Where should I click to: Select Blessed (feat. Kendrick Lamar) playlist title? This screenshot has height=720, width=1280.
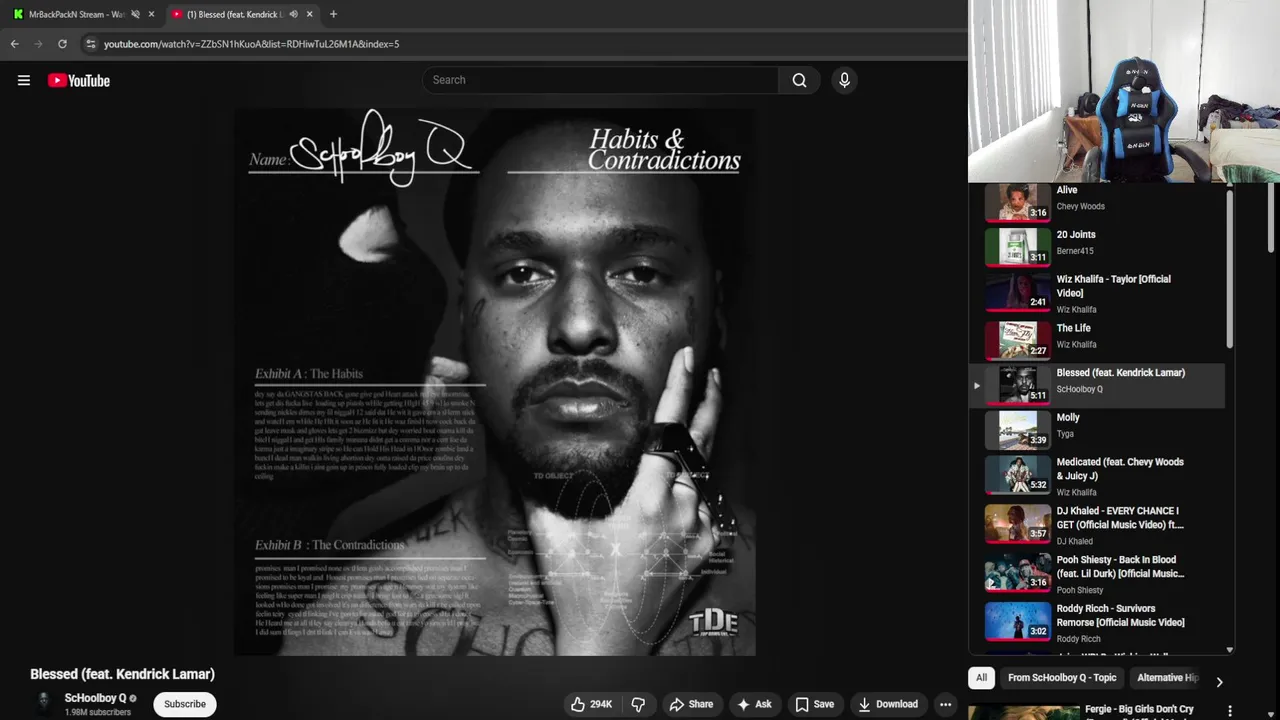(x=1121, y=373)
